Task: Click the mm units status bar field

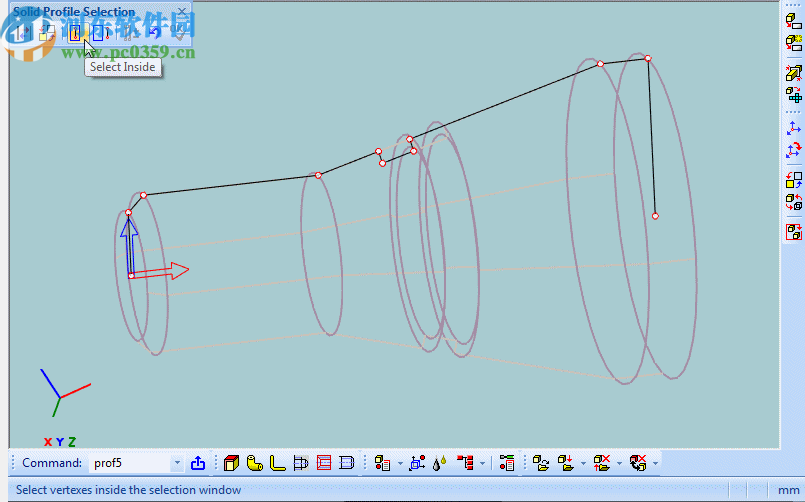Action: [x=788, y=490]
